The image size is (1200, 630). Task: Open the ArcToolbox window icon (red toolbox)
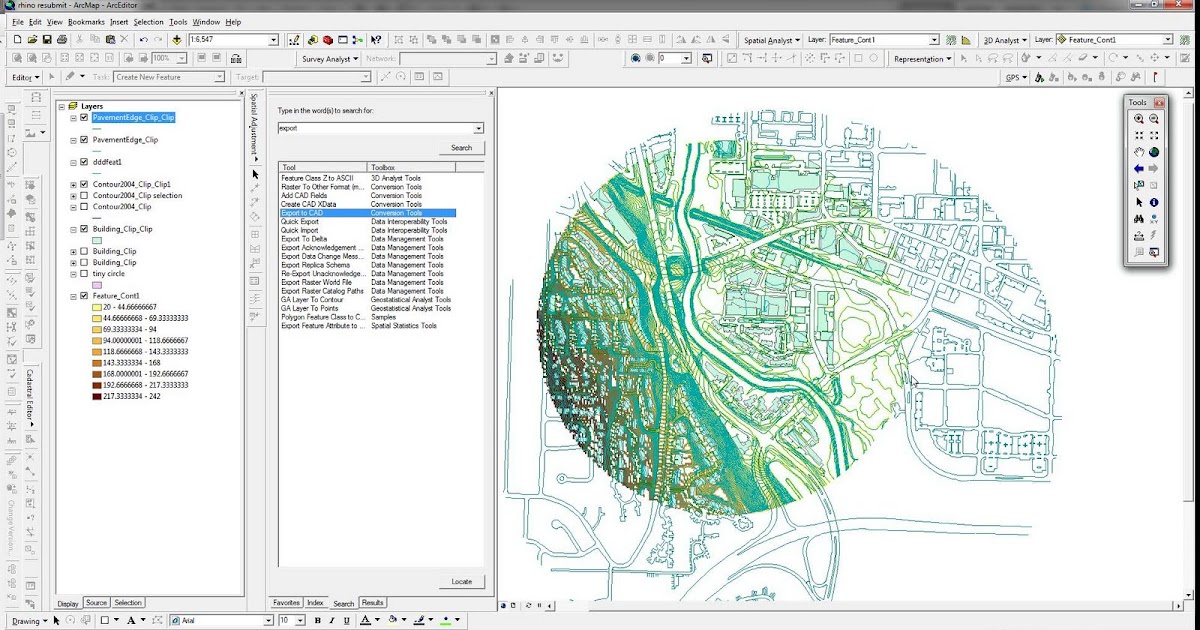pos(328,40)
